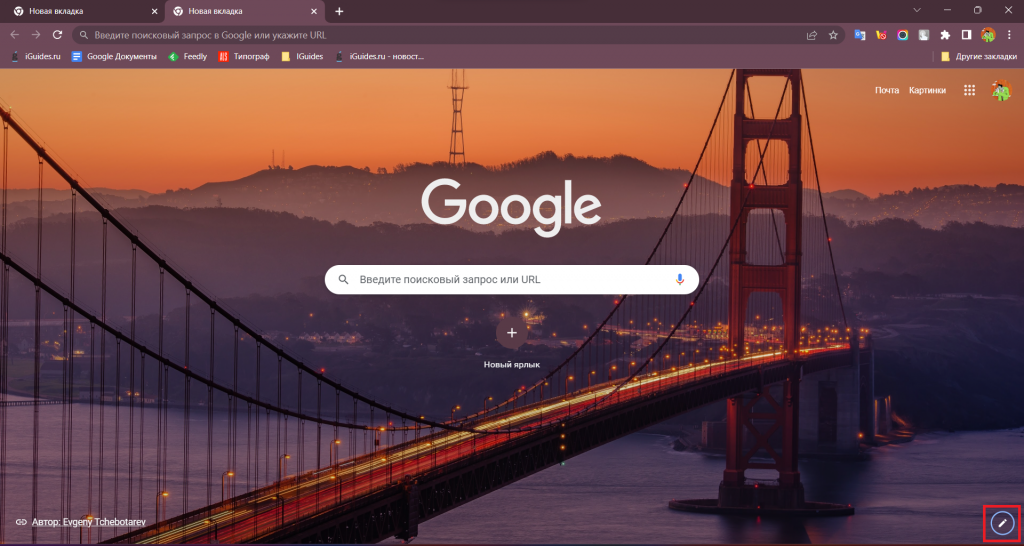1024x546 pixels.
Task: Toggle the browser side panel
Action: coord(966,34)
